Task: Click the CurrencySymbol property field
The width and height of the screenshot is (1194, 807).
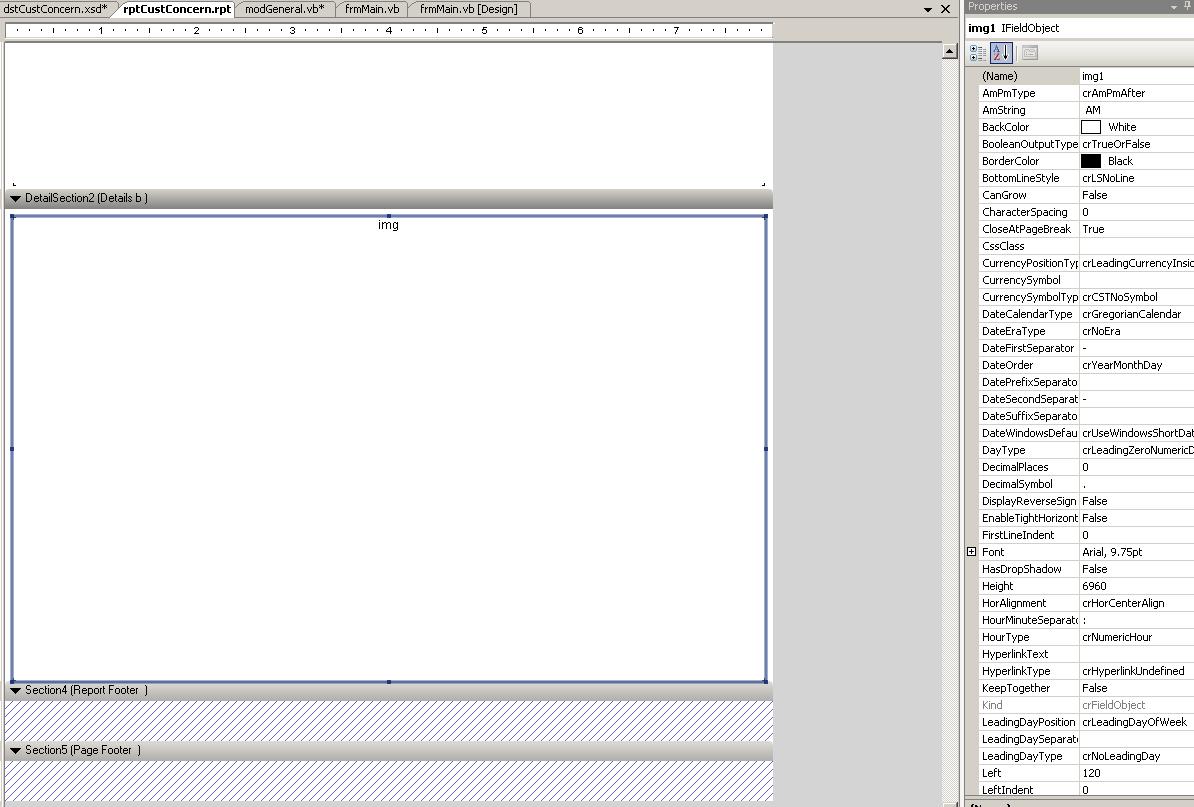Action: pyautogui.click(x=1137, y=280)
